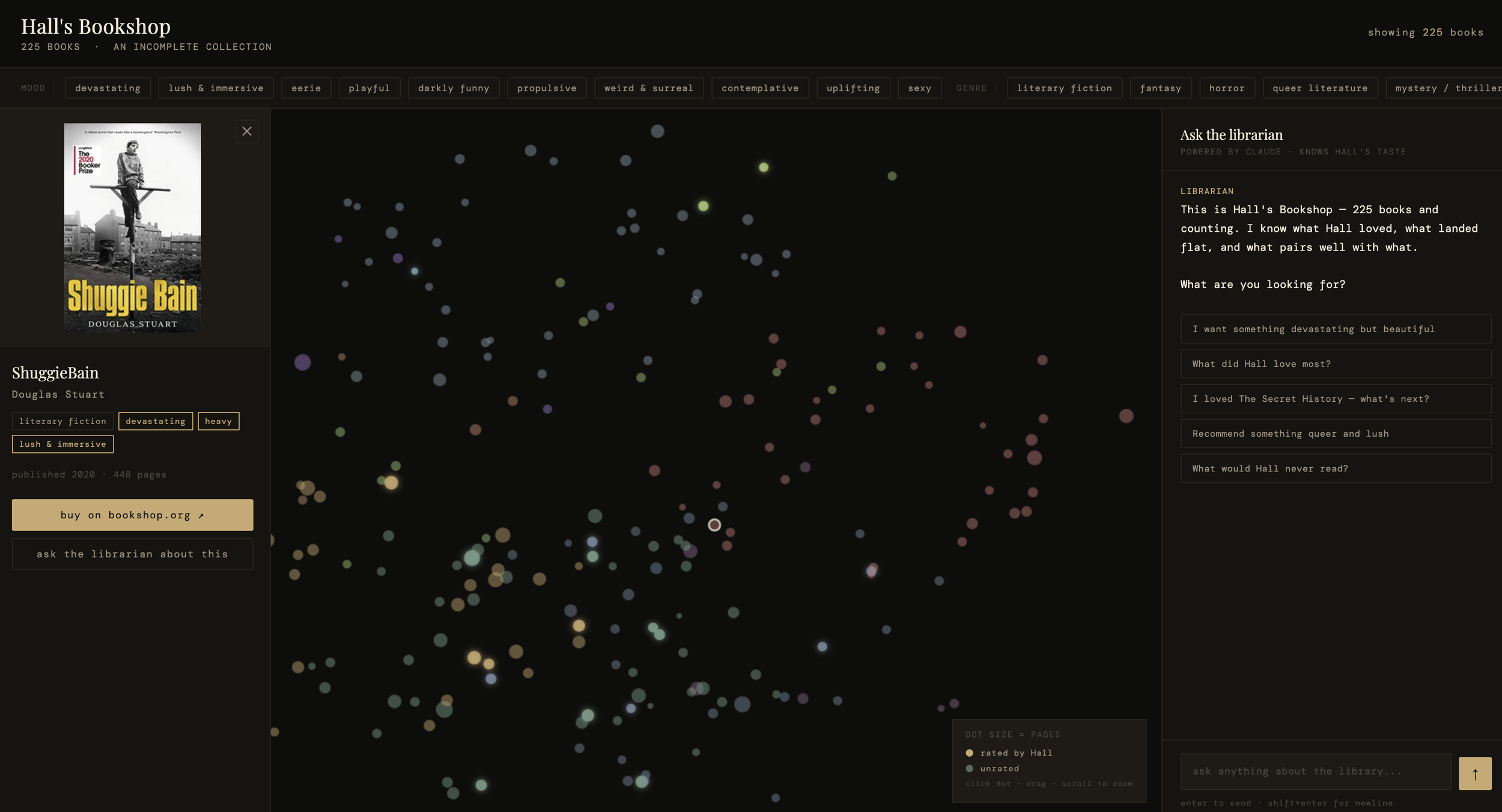The height and width of the screenshot is (812, 1502).
Task: Select the horror genre filter
Action: click(1226, 88)
